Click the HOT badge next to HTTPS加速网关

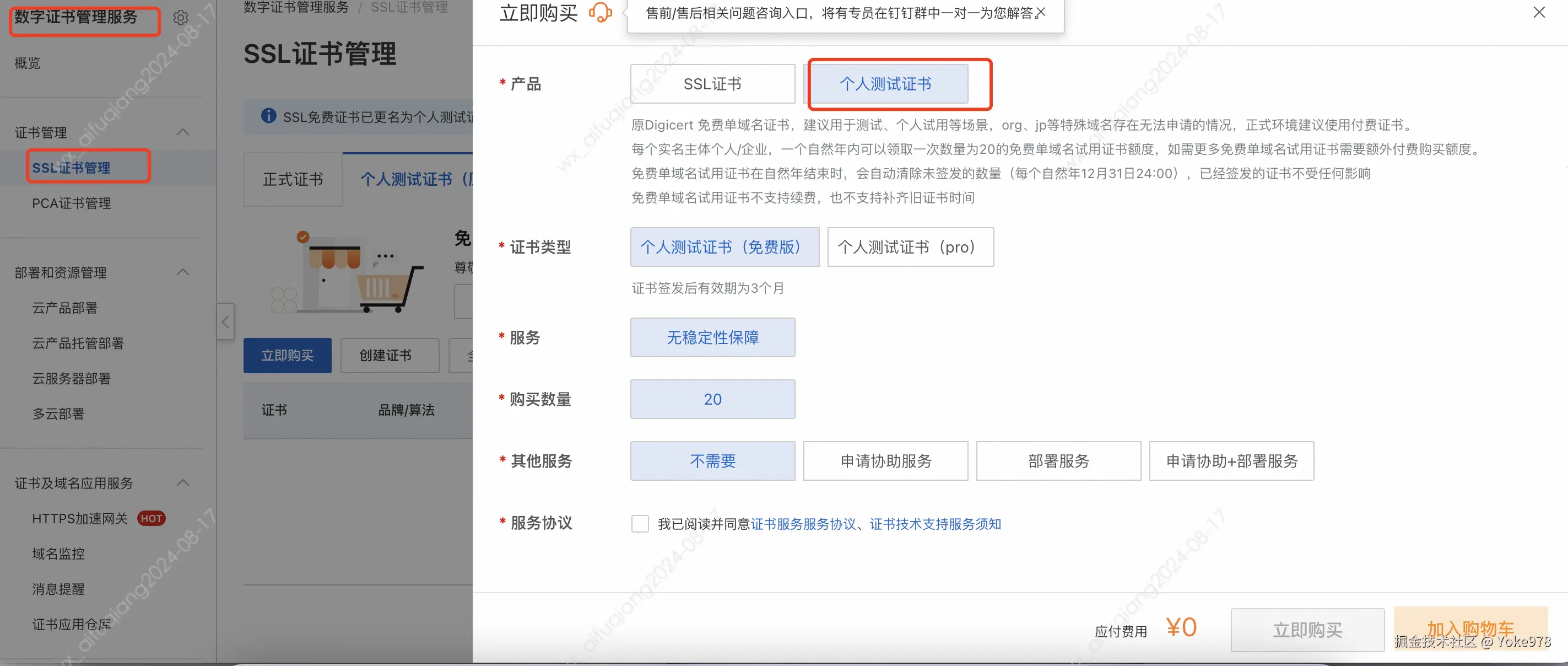(151, 519)
